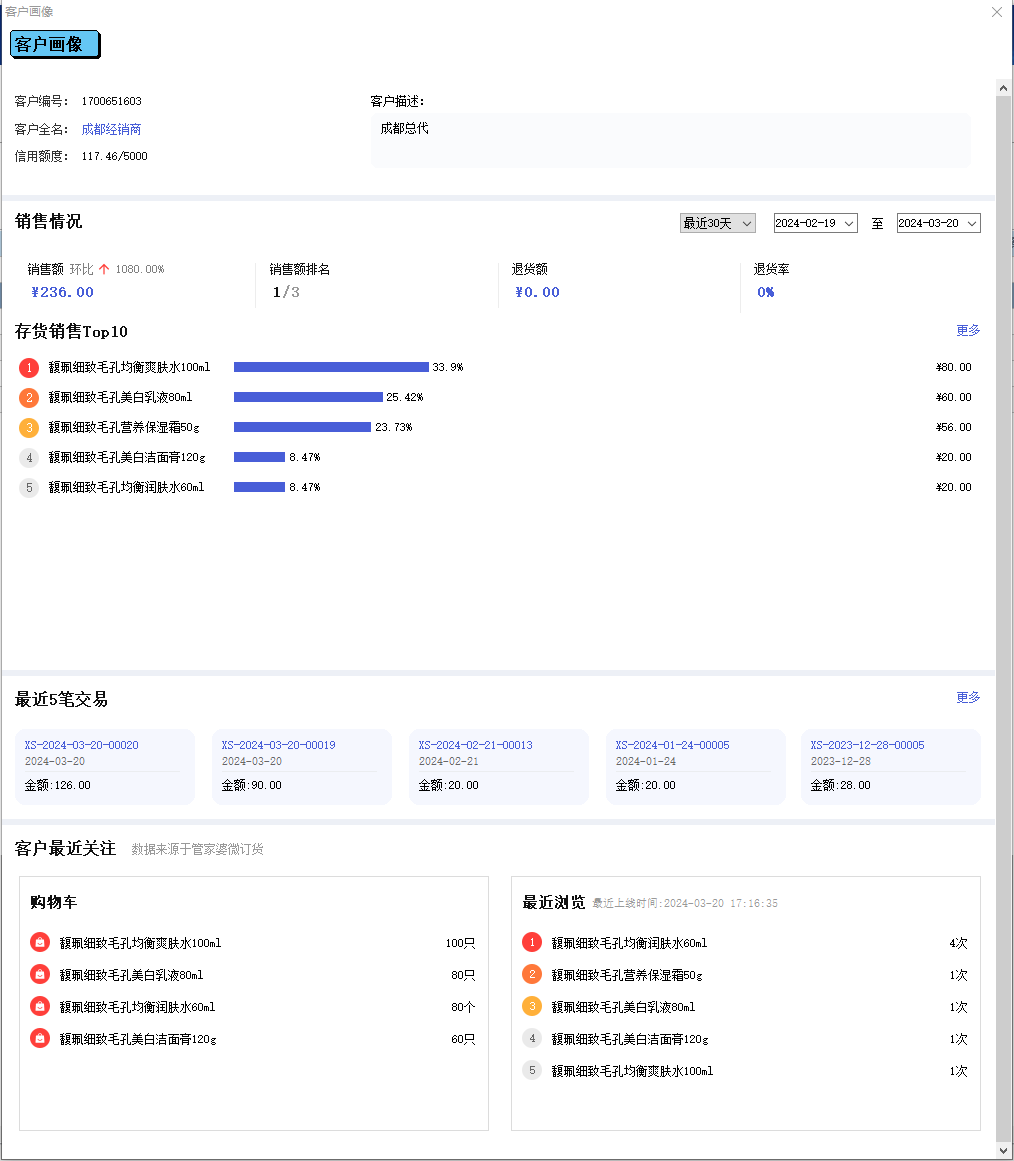Click the grey rank 4 badge in Top10 list
Viewport: 1014px width, 1161px height.
pos(29,458)
